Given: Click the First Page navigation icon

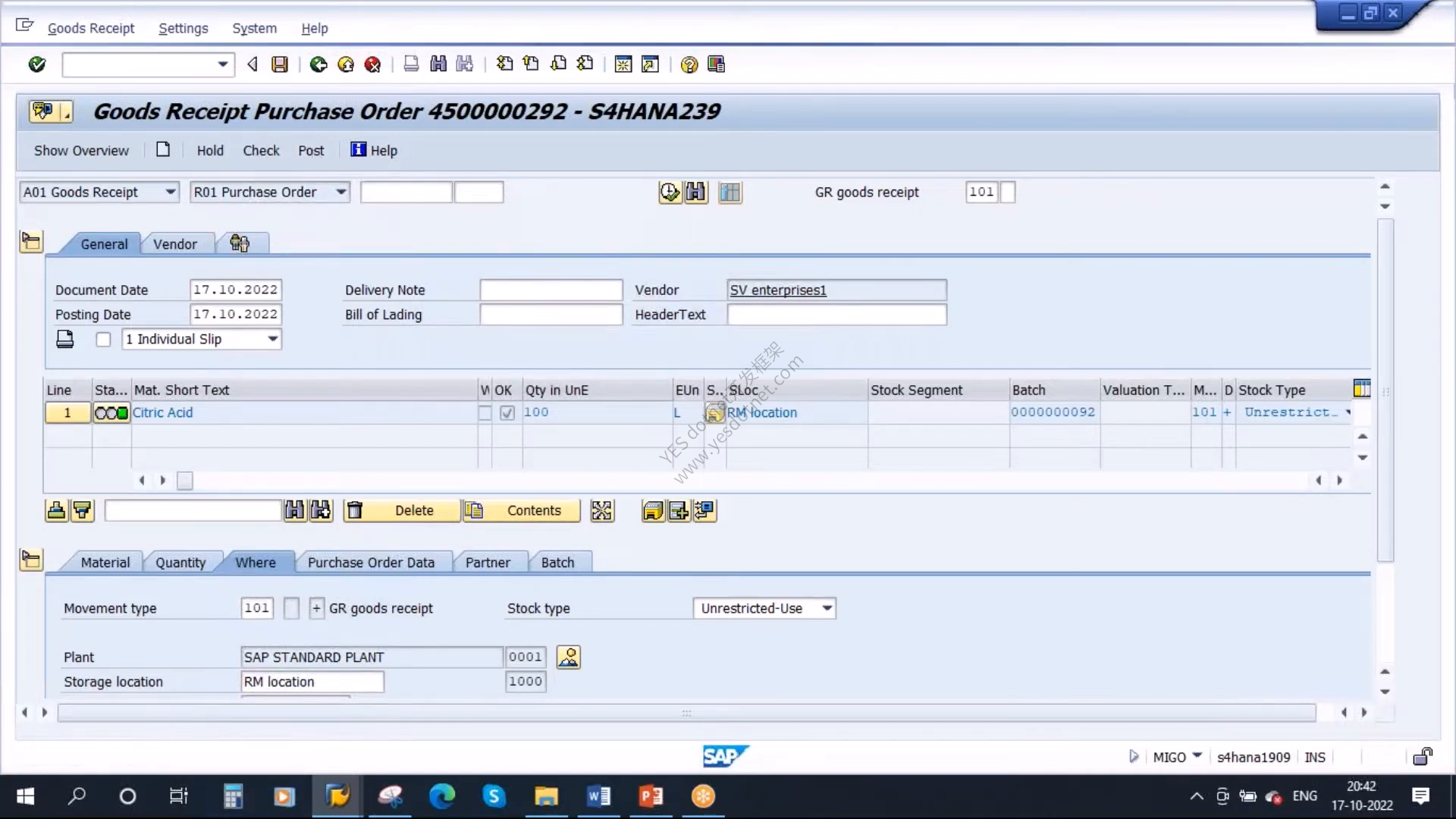Looking at the screenshot, I should (x=504, y=64).
